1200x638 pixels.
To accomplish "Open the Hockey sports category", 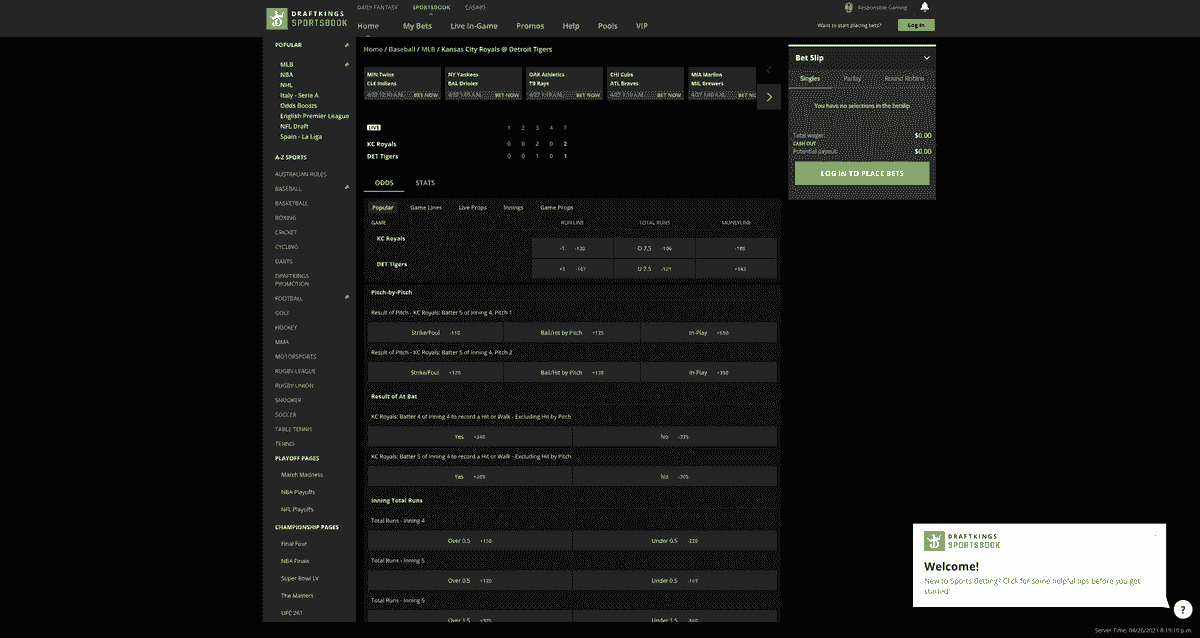I will coord(285,327).
